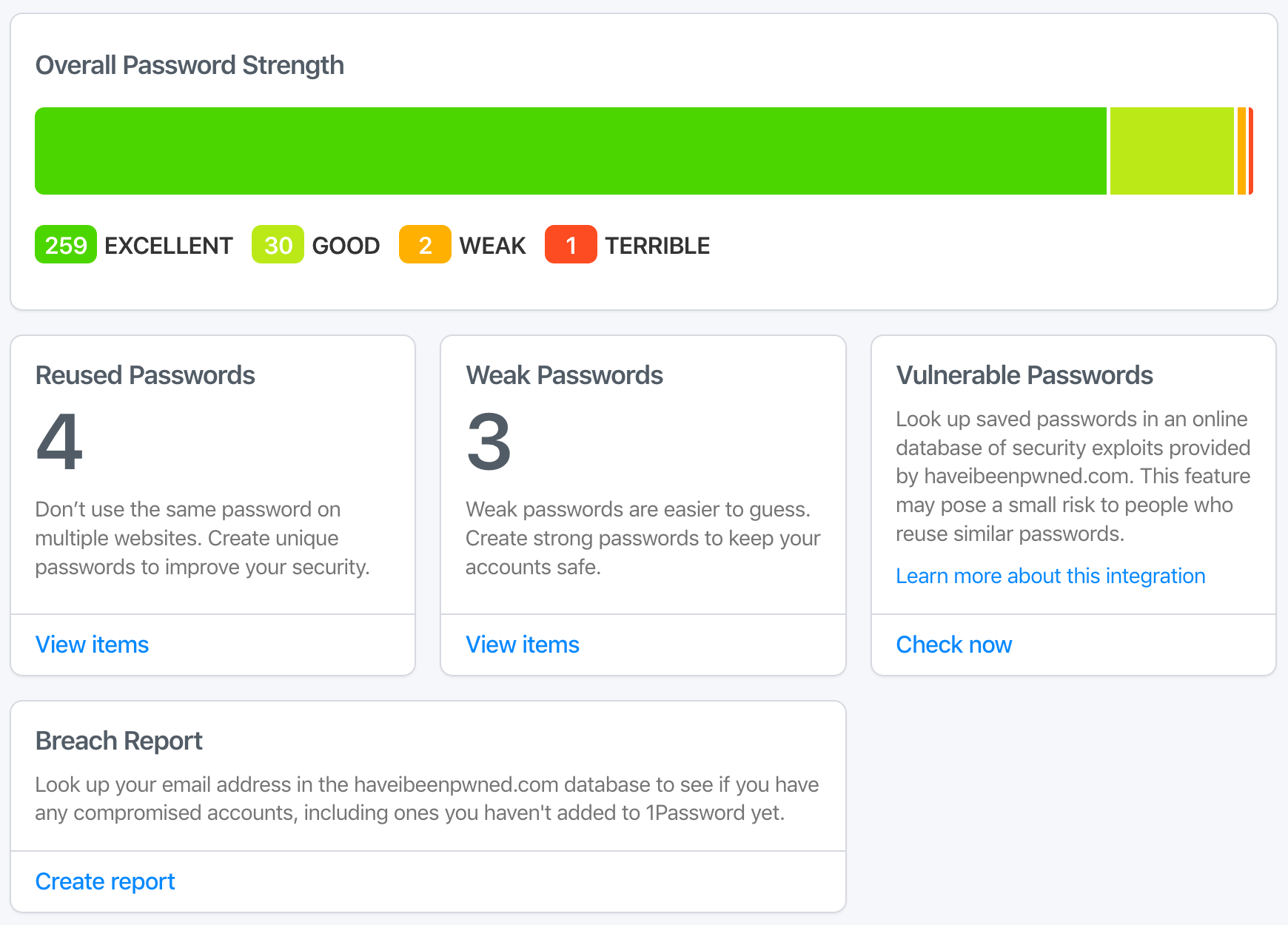Image resolution: width=1288 pixels, height=925 pixels.
Task: Click the Weak Passwords count of 3
Action: (x=489, y=442)
